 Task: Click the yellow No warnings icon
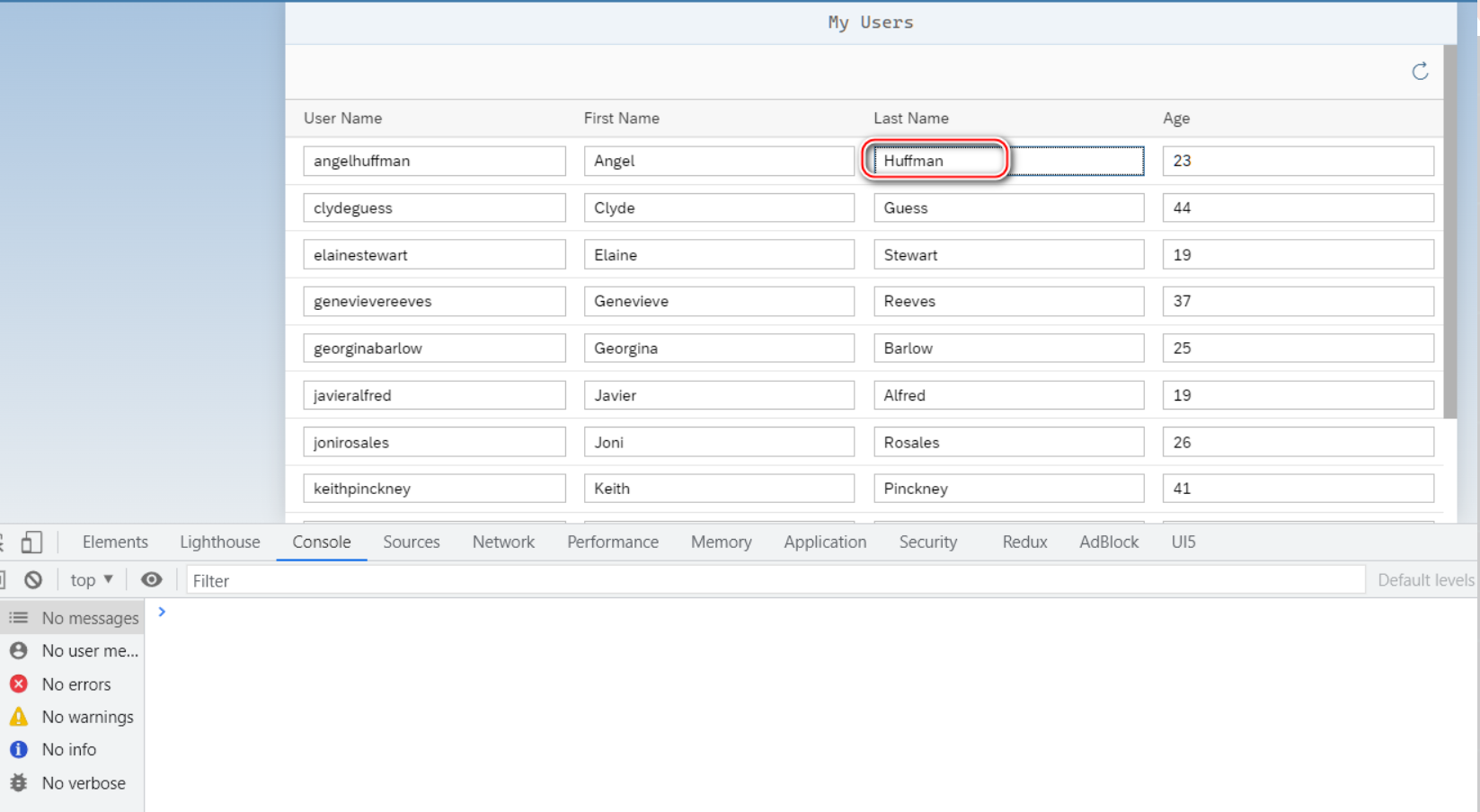(19, 717)
